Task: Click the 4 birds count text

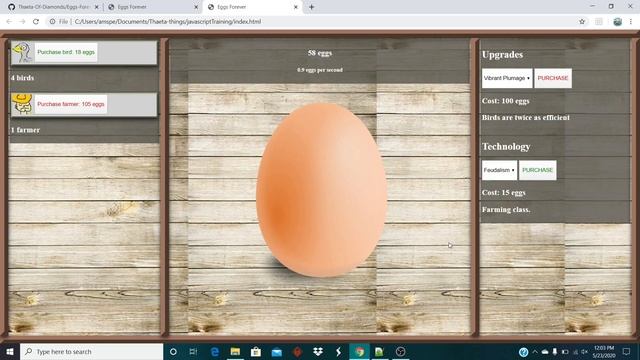Action: tap(22, 78)
